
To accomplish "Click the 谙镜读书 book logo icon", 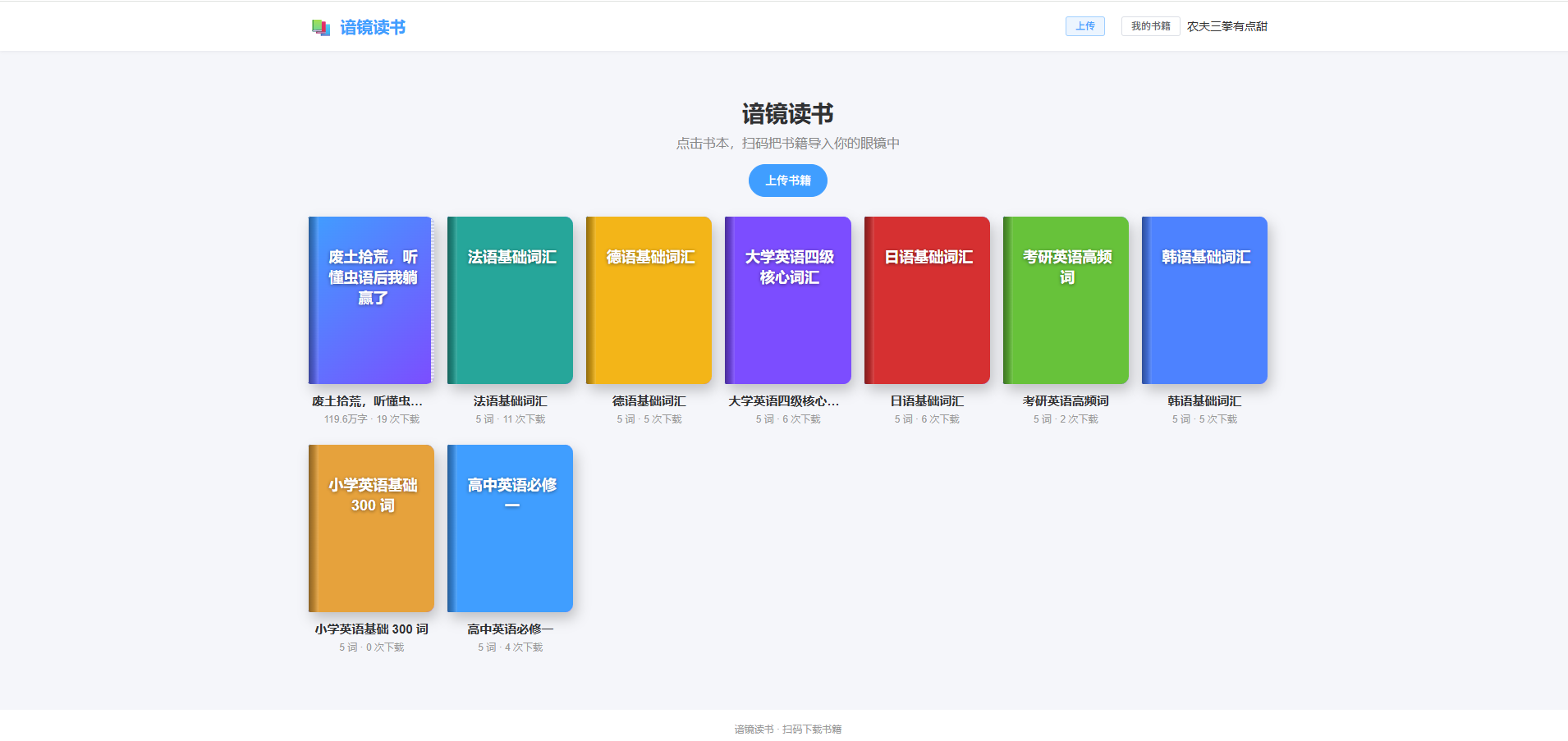I will tap(321, 28).
